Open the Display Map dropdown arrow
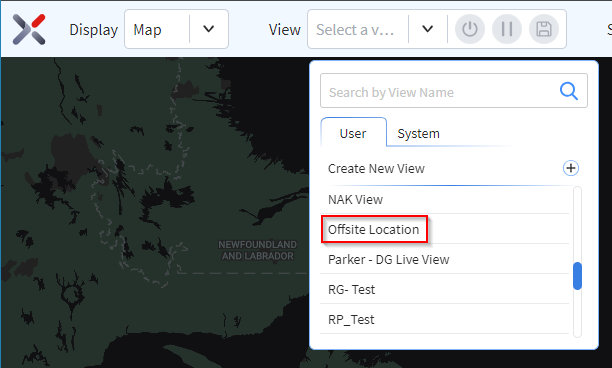The height and width of the screenshot is (368, 612). (209, 29)
